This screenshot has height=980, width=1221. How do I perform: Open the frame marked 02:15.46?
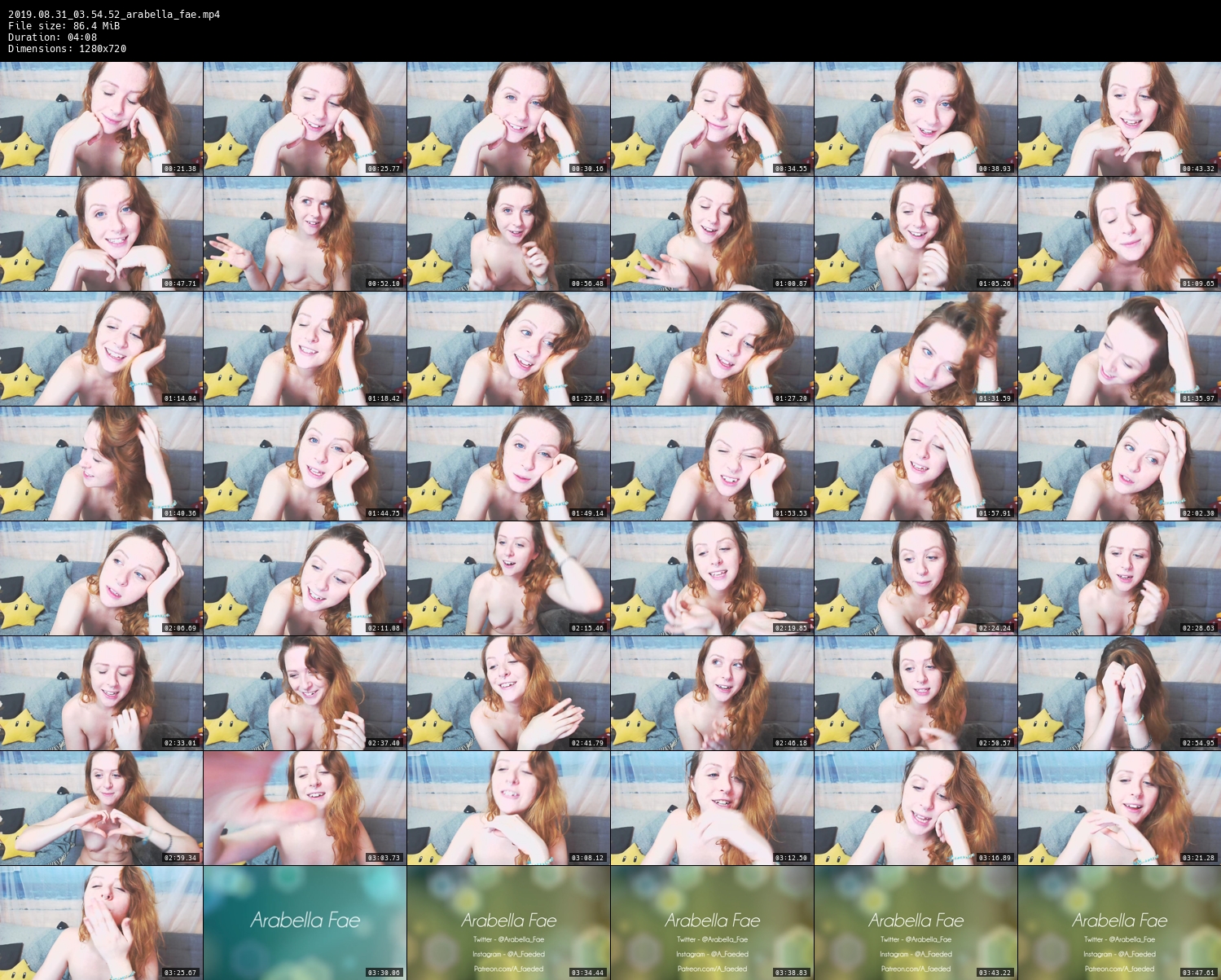click(x=508, y=578)
